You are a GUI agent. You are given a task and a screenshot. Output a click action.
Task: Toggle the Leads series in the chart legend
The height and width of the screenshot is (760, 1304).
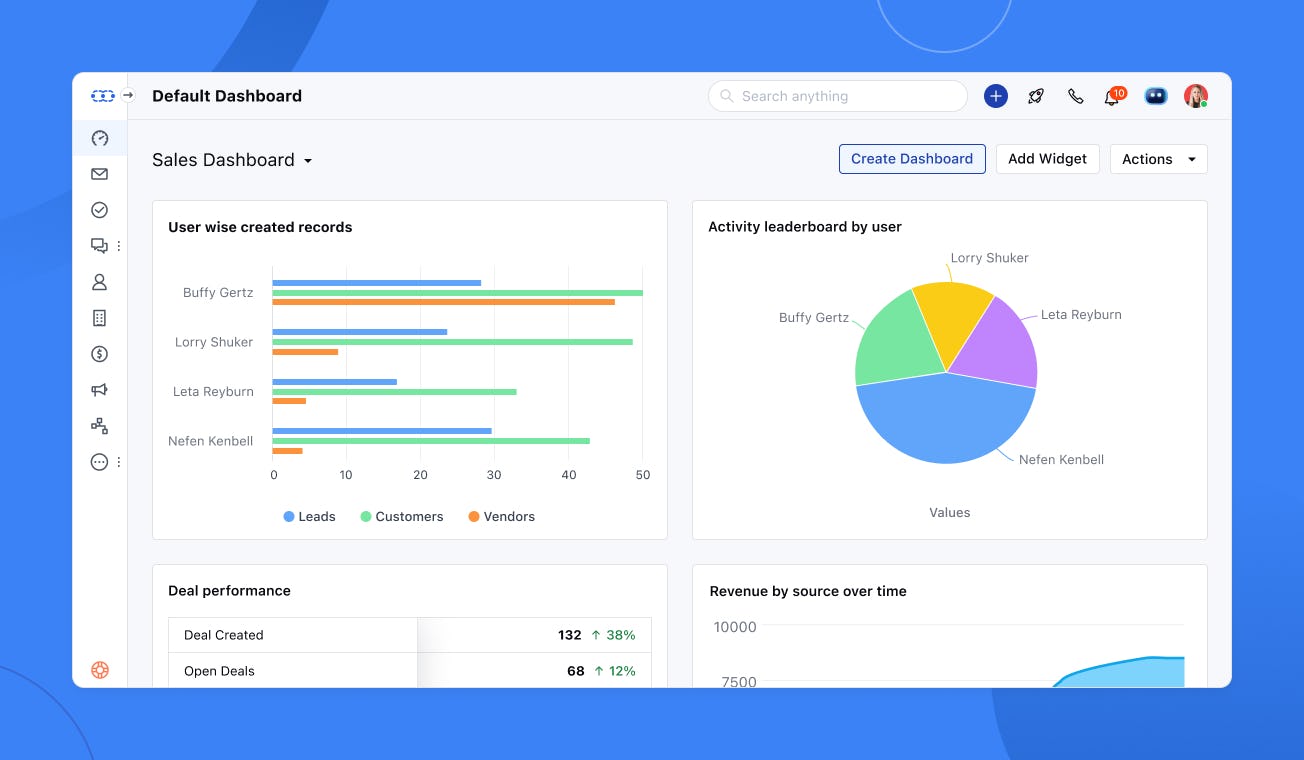[x=309, y=516]
